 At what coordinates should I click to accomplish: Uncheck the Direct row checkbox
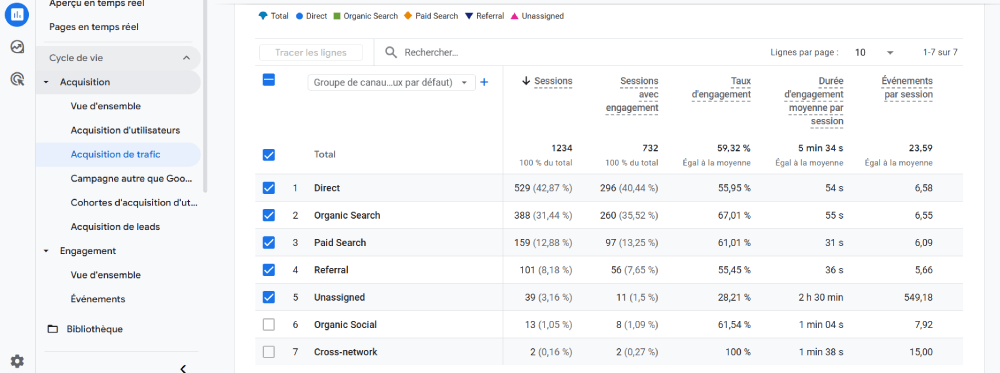coord(269,188)
